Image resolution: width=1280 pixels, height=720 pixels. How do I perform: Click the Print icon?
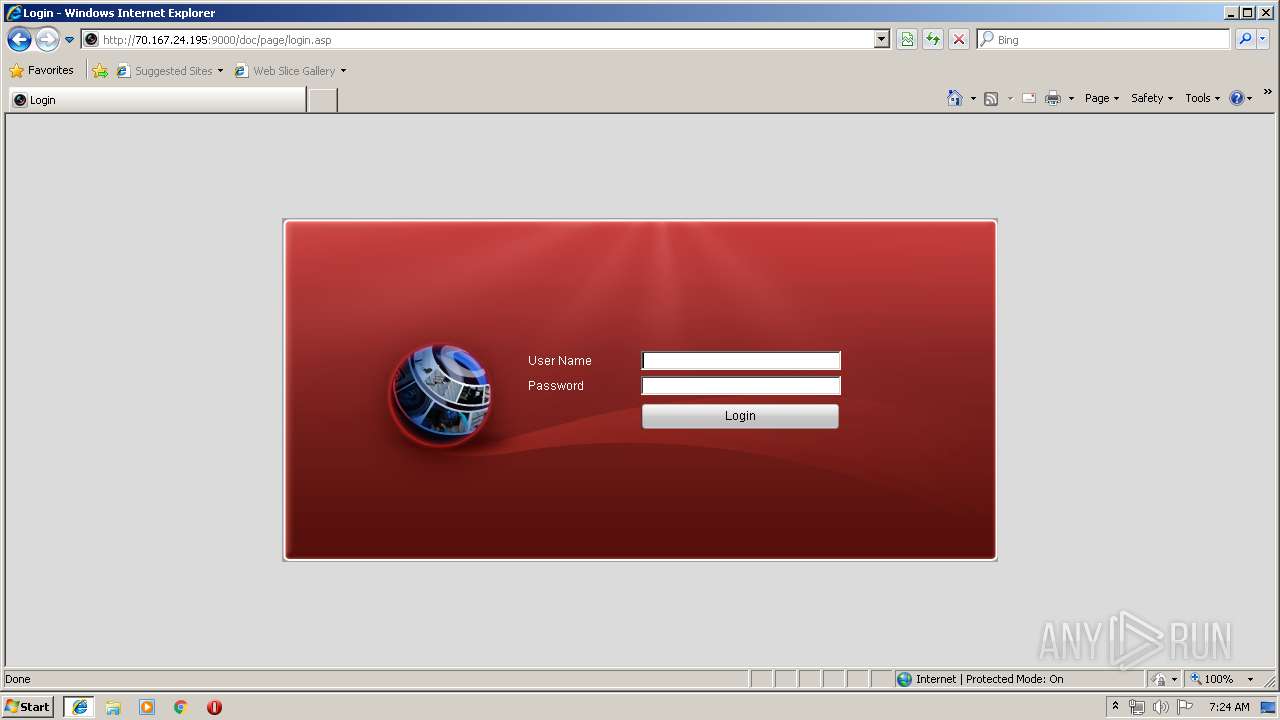(x=1053, y=98)
